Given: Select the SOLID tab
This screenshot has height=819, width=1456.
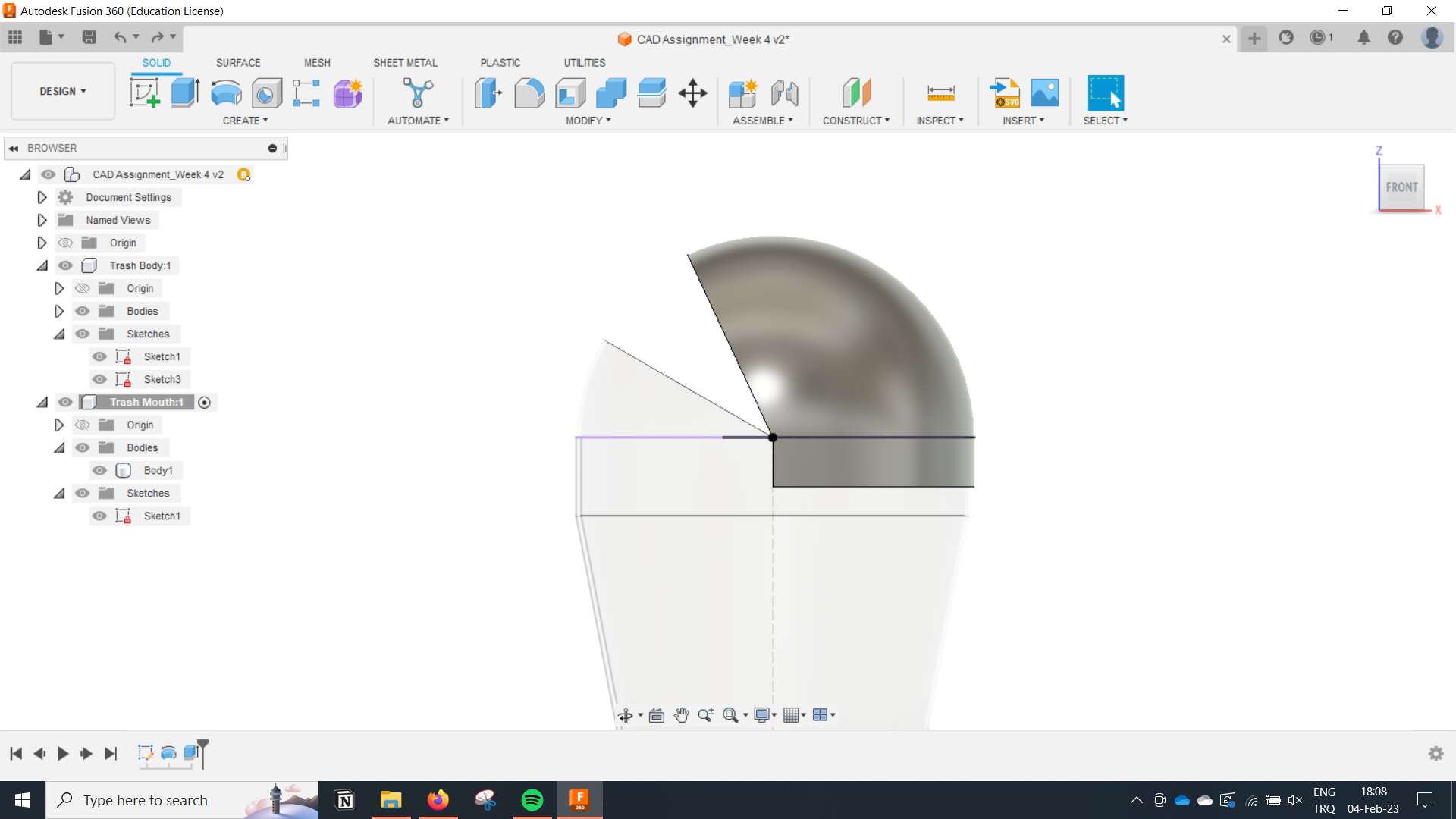Looking at the screenshot, I should pos(156,63).
